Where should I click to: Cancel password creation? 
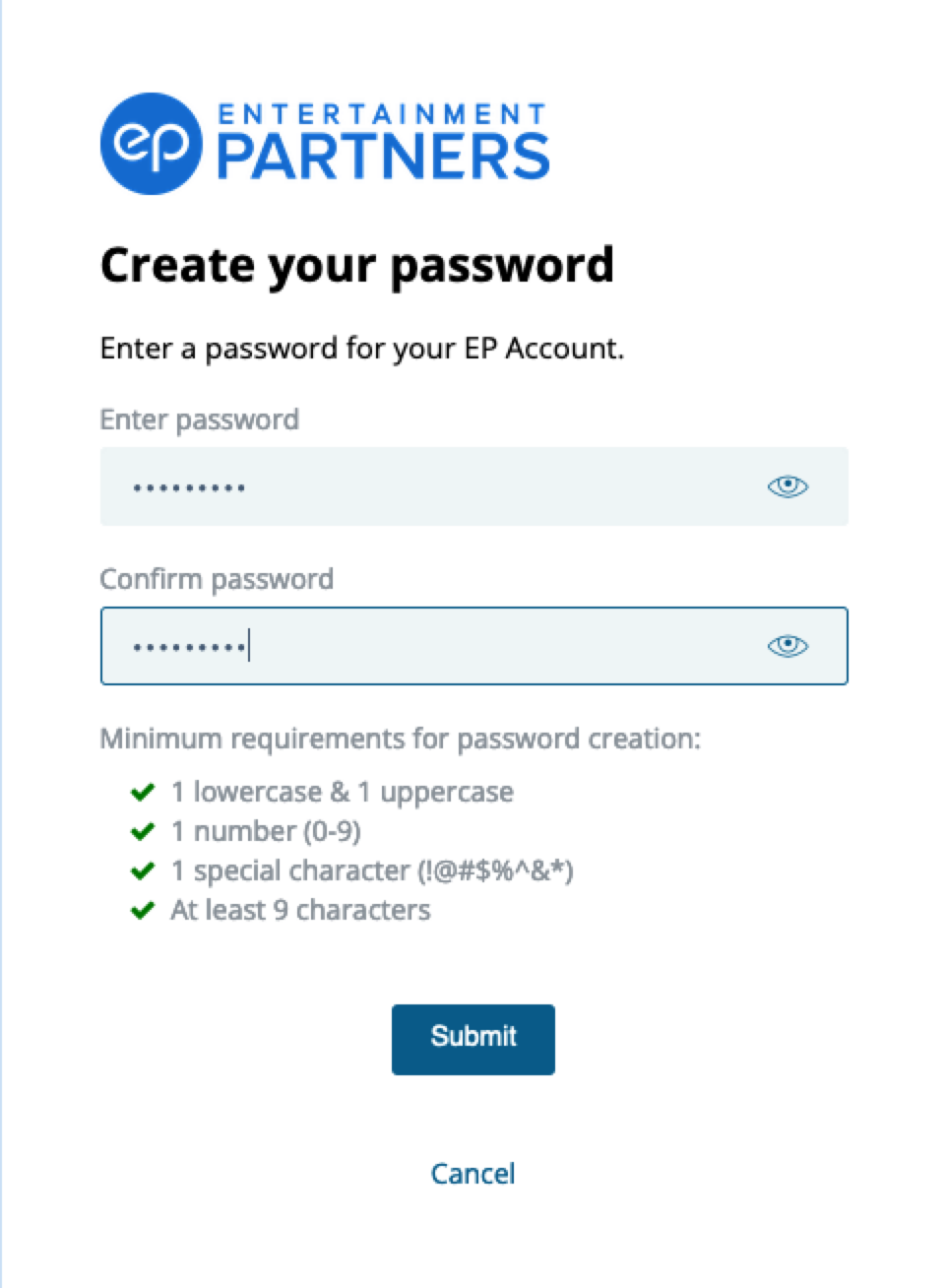[x=473, y=1174]
